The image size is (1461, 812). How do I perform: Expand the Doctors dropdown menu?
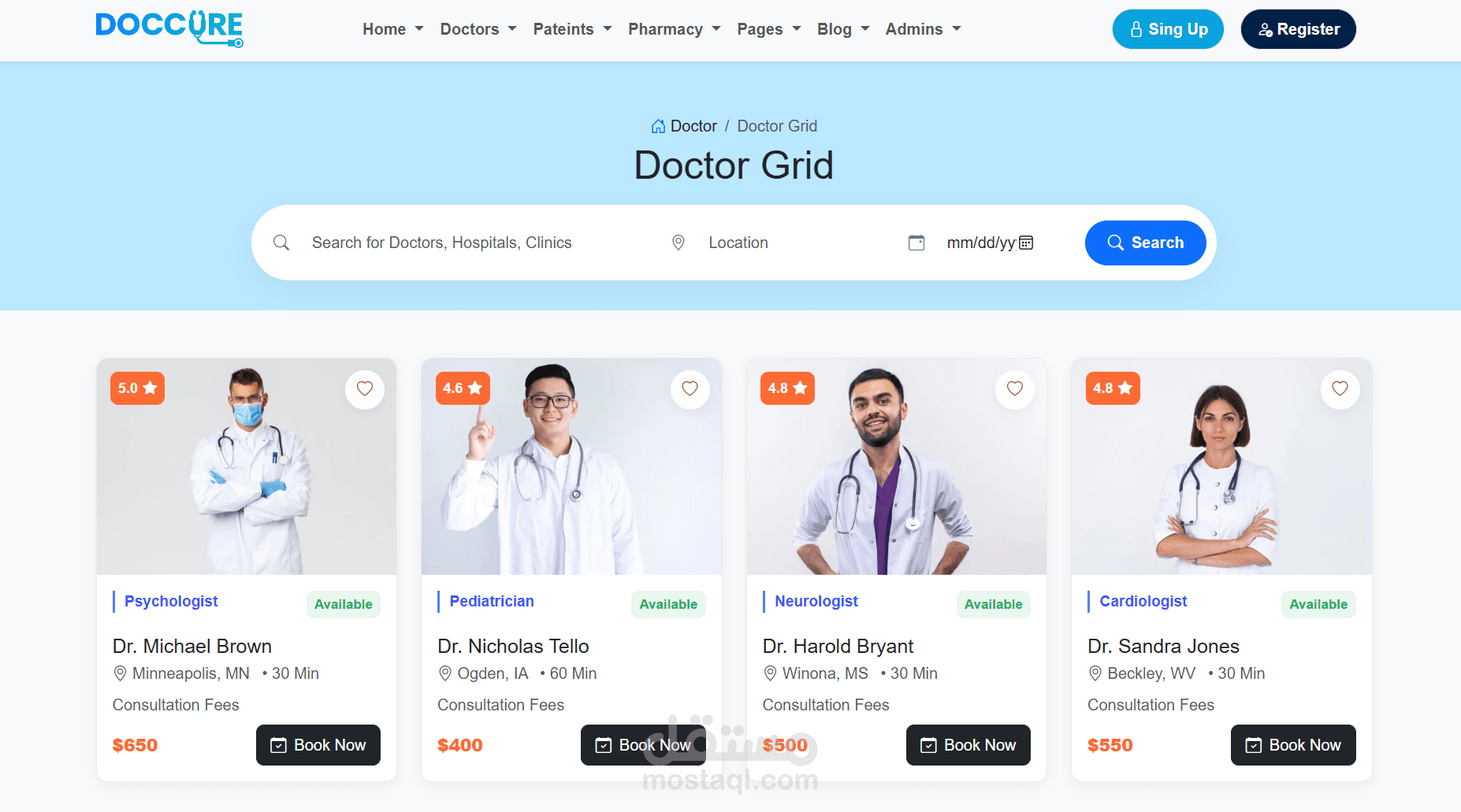pos(478,29)
